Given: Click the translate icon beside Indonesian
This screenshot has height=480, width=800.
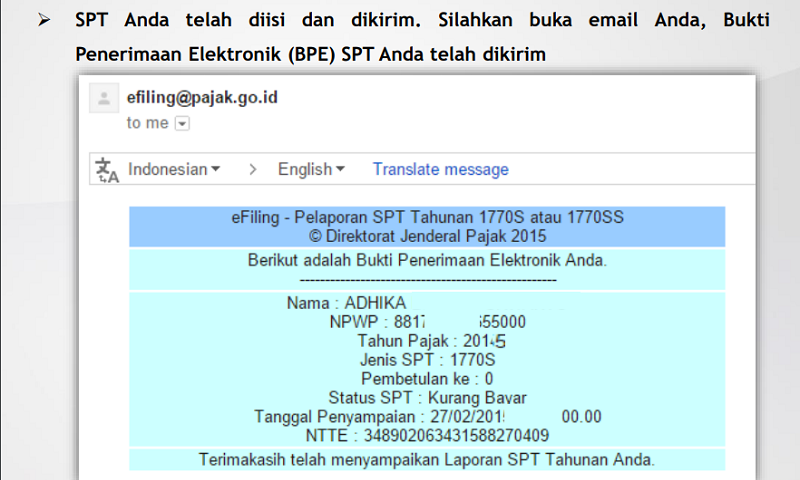Looking at the screenshot, I should click(x=107, y=169).
